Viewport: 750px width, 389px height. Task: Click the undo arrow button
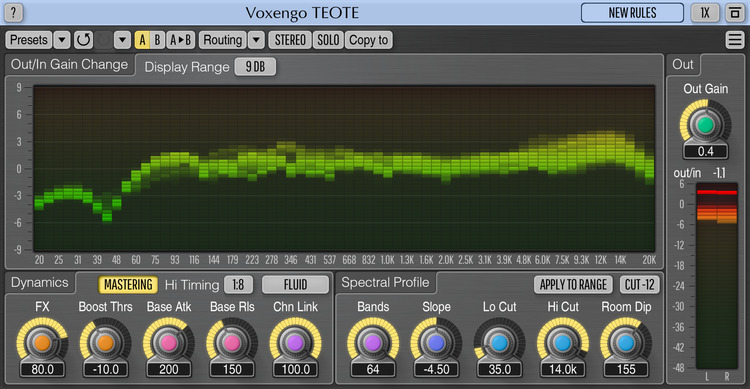pos(83,40)
